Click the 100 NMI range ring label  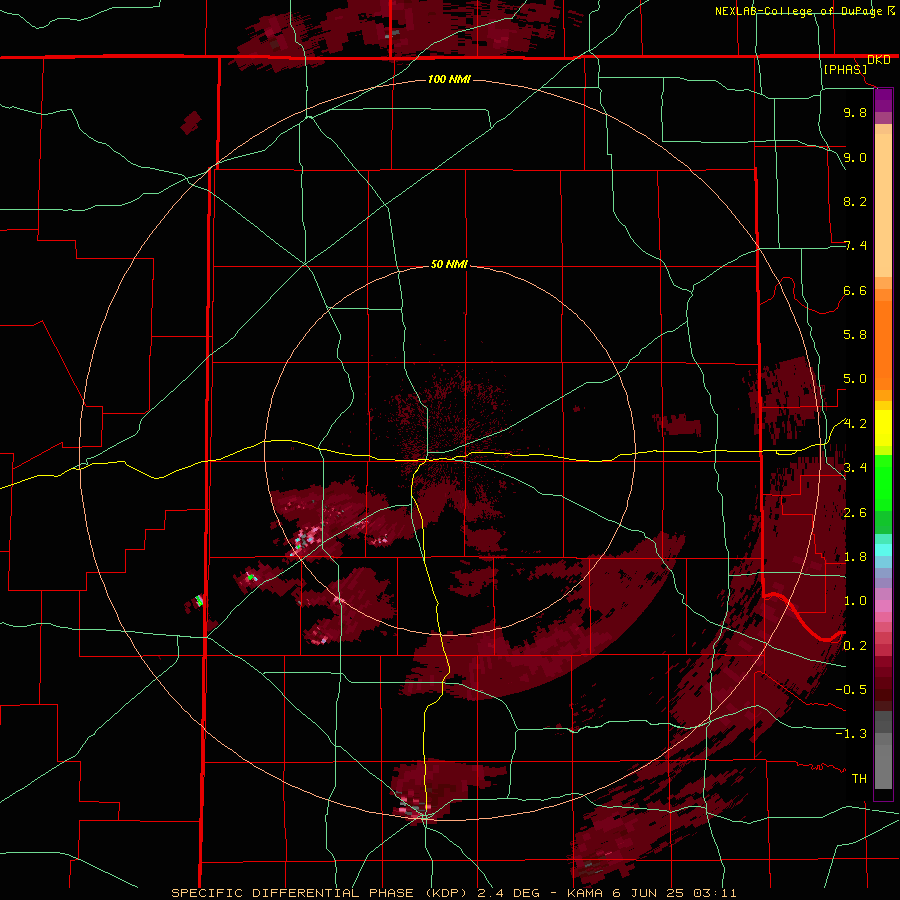449,79
